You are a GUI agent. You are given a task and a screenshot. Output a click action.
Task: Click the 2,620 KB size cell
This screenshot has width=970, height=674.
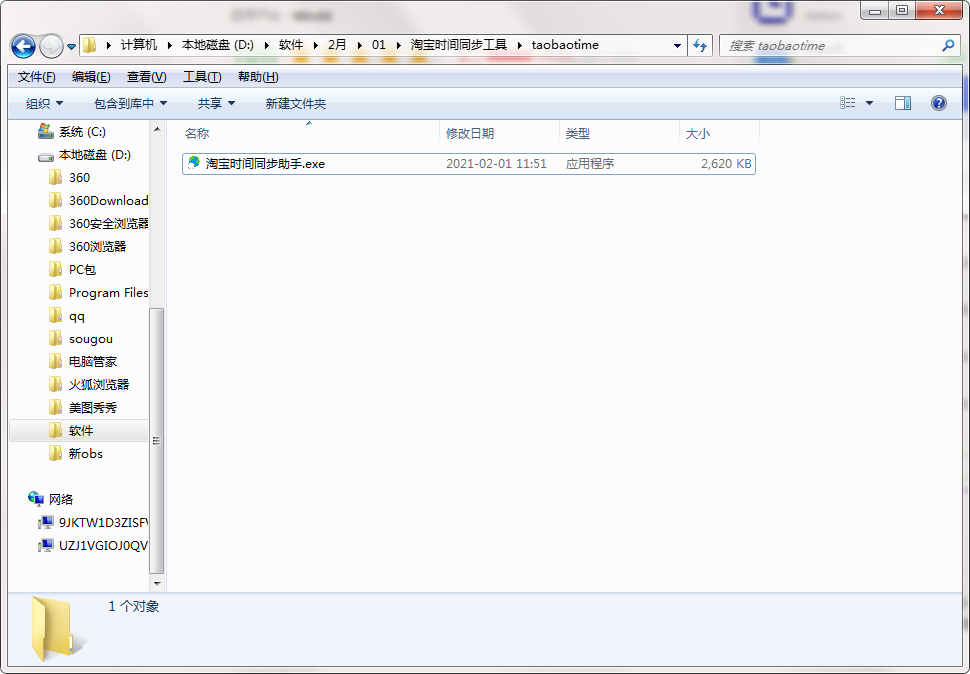click(x=726, y=164)
